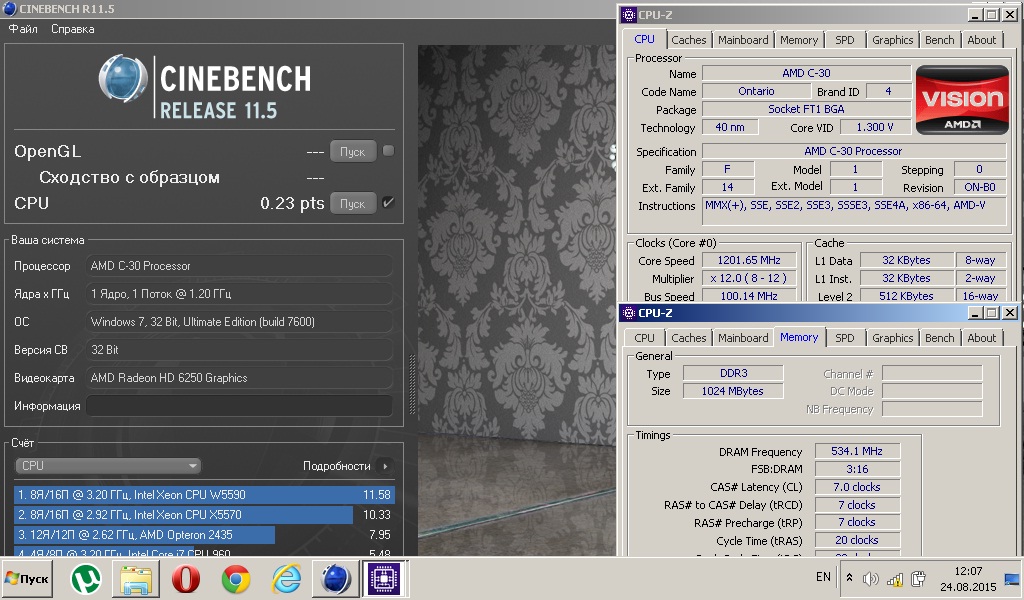Viewport: 1024px width, 600px height.
Task: Open Graphics tab in upper CPU-Z
Action: [x=893, y=40]
